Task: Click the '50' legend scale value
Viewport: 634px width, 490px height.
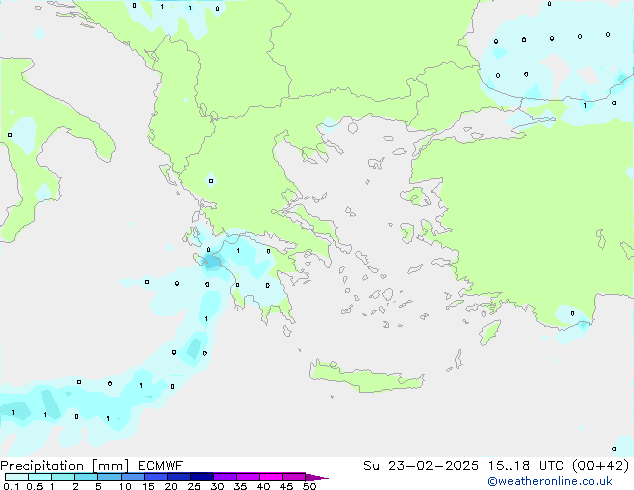Action: [x=309, y=486]
